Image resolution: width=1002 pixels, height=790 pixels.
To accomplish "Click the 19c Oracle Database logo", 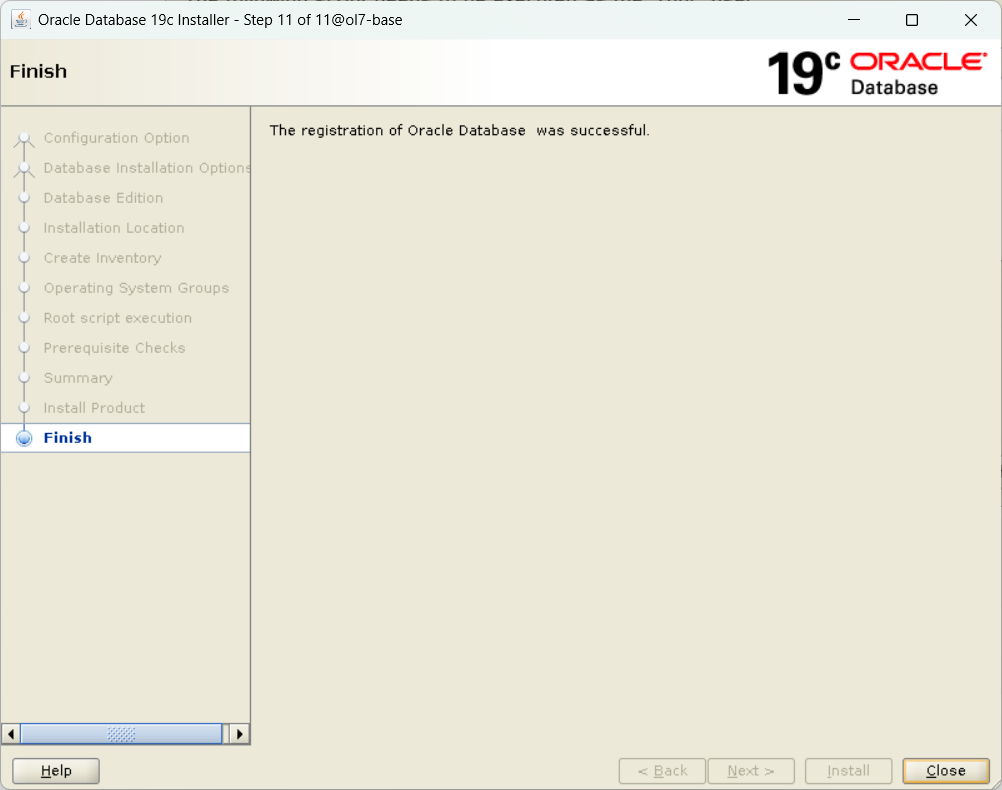I will 877,74.
